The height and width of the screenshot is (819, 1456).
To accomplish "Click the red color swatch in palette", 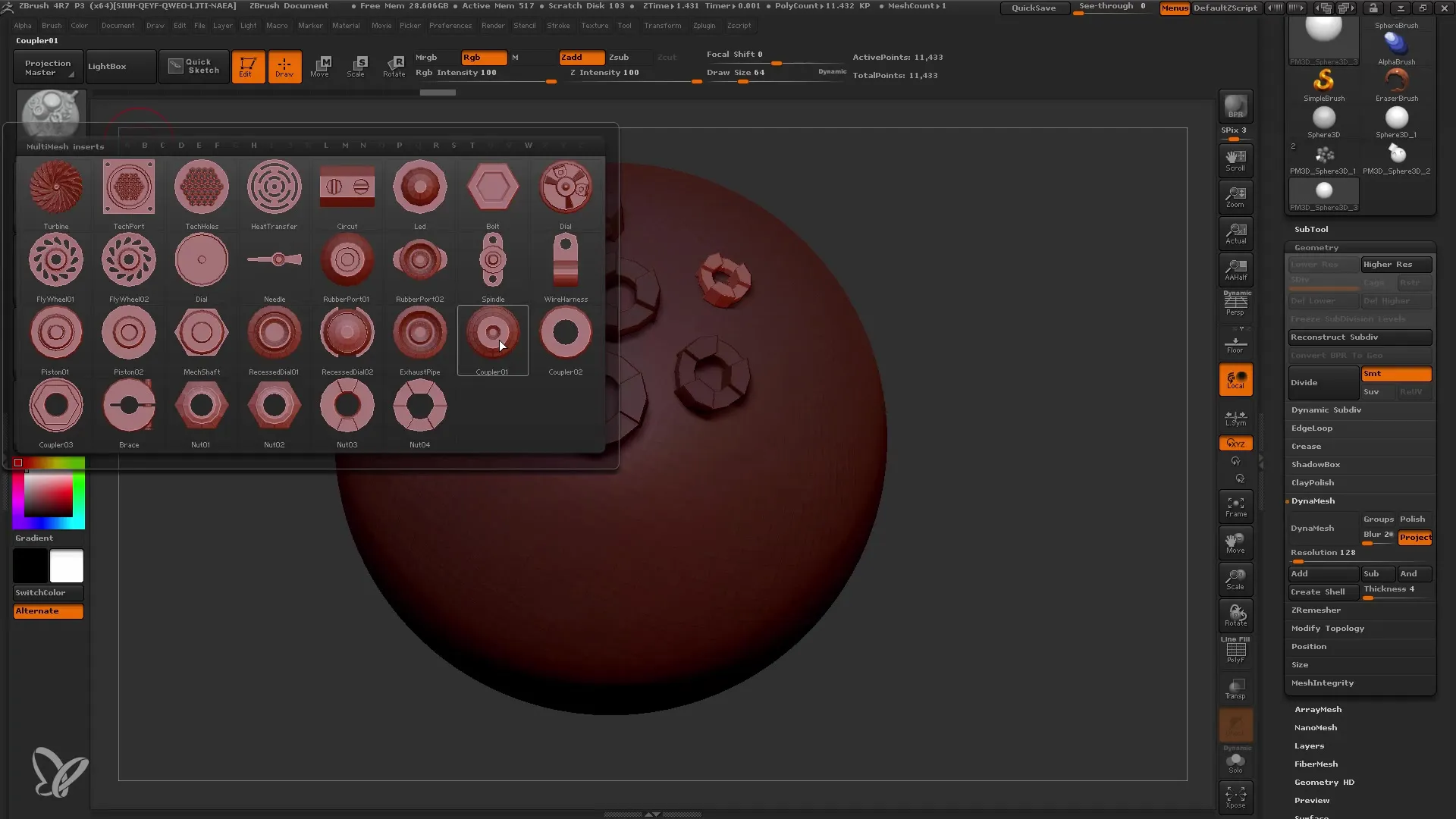I will pos(18,462).
